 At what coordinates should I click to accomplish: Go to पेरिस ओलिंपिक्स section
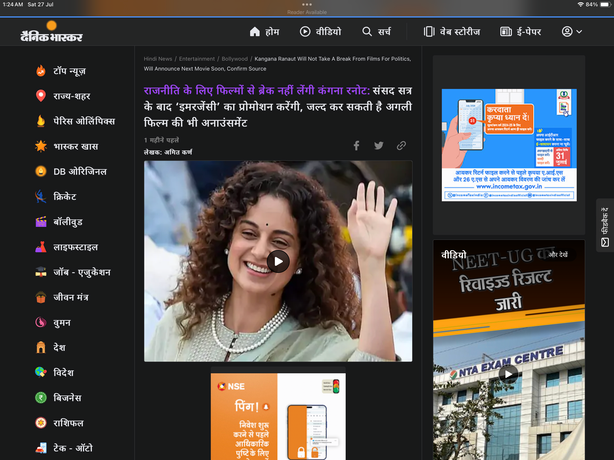click(x=84, y=121)
